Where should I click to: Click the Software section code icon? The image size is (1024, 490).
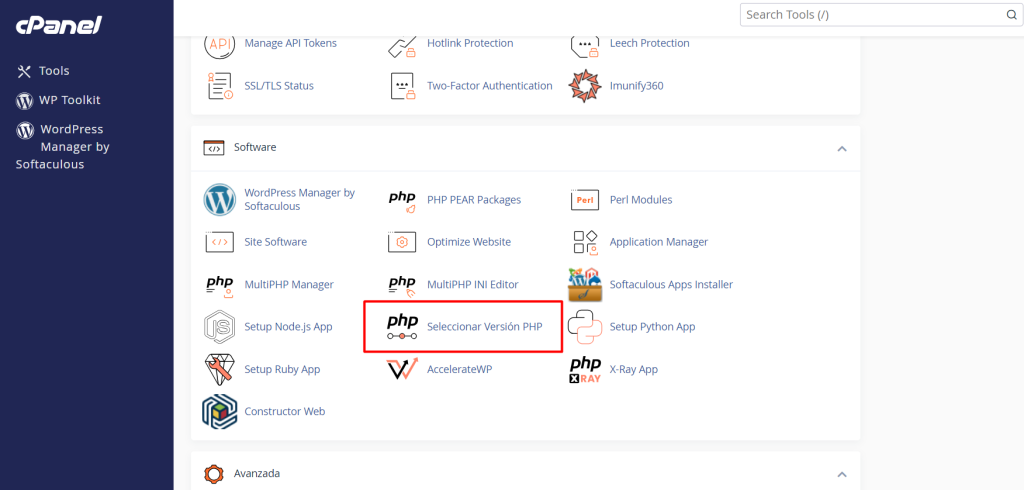tap(214, 148)
